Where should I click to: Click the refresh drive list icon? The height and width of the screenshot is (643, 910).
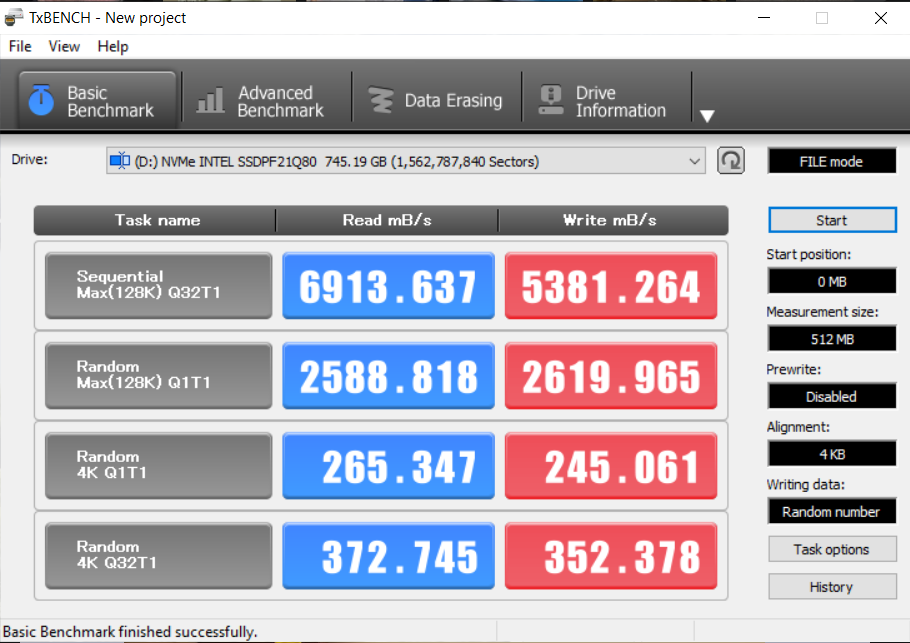pyautogui.click(x=731, y=161)
